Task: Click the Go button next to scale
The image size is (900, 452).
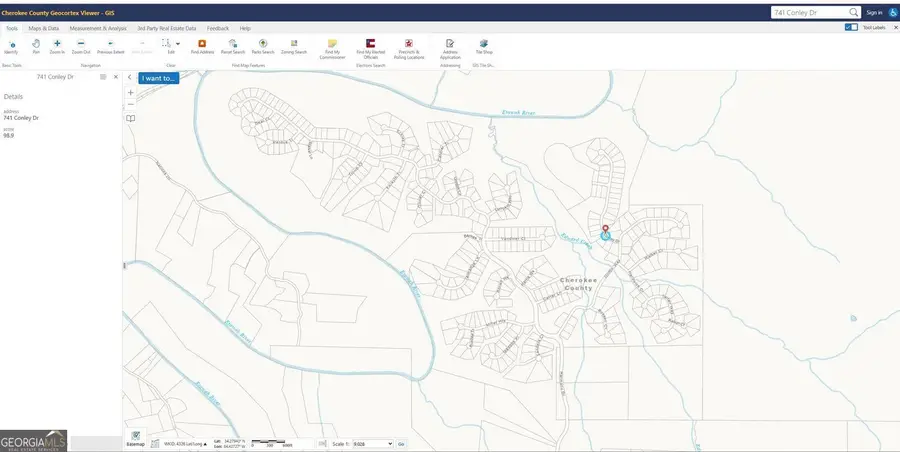Action: pyautogui.click(x=401, y=444)
